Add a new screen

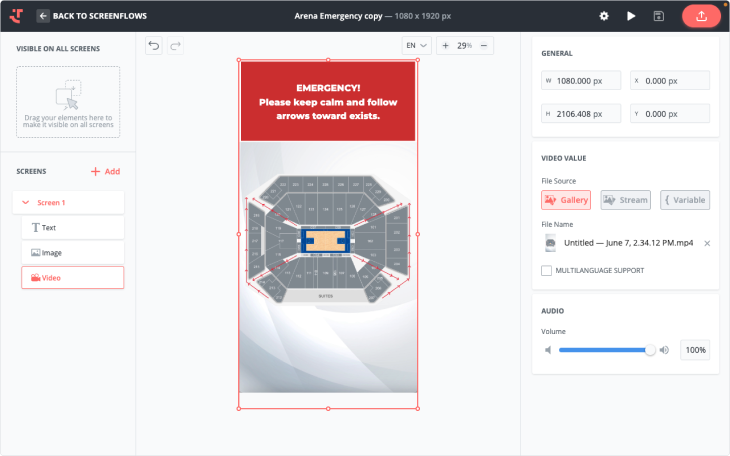point(106,171)
